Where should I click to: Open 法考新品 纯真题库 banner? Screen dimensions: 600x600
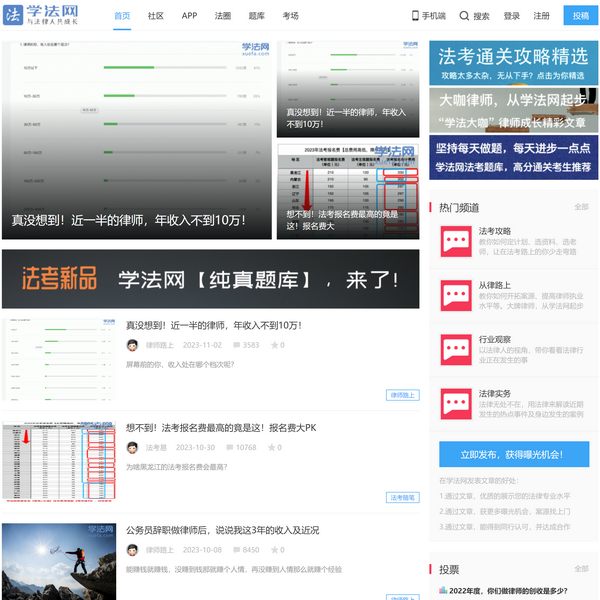(210, 279)
